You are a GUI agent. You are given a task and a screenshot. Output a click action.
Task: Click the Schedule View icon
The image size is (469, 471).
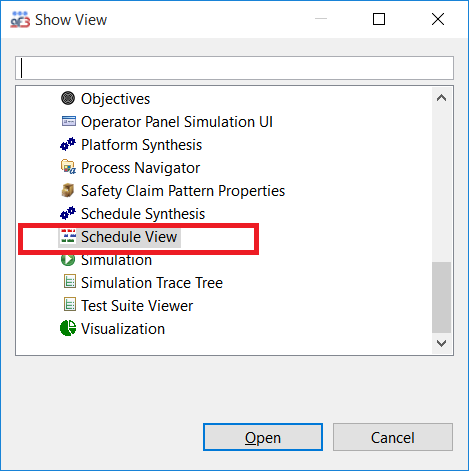(69, 236)
